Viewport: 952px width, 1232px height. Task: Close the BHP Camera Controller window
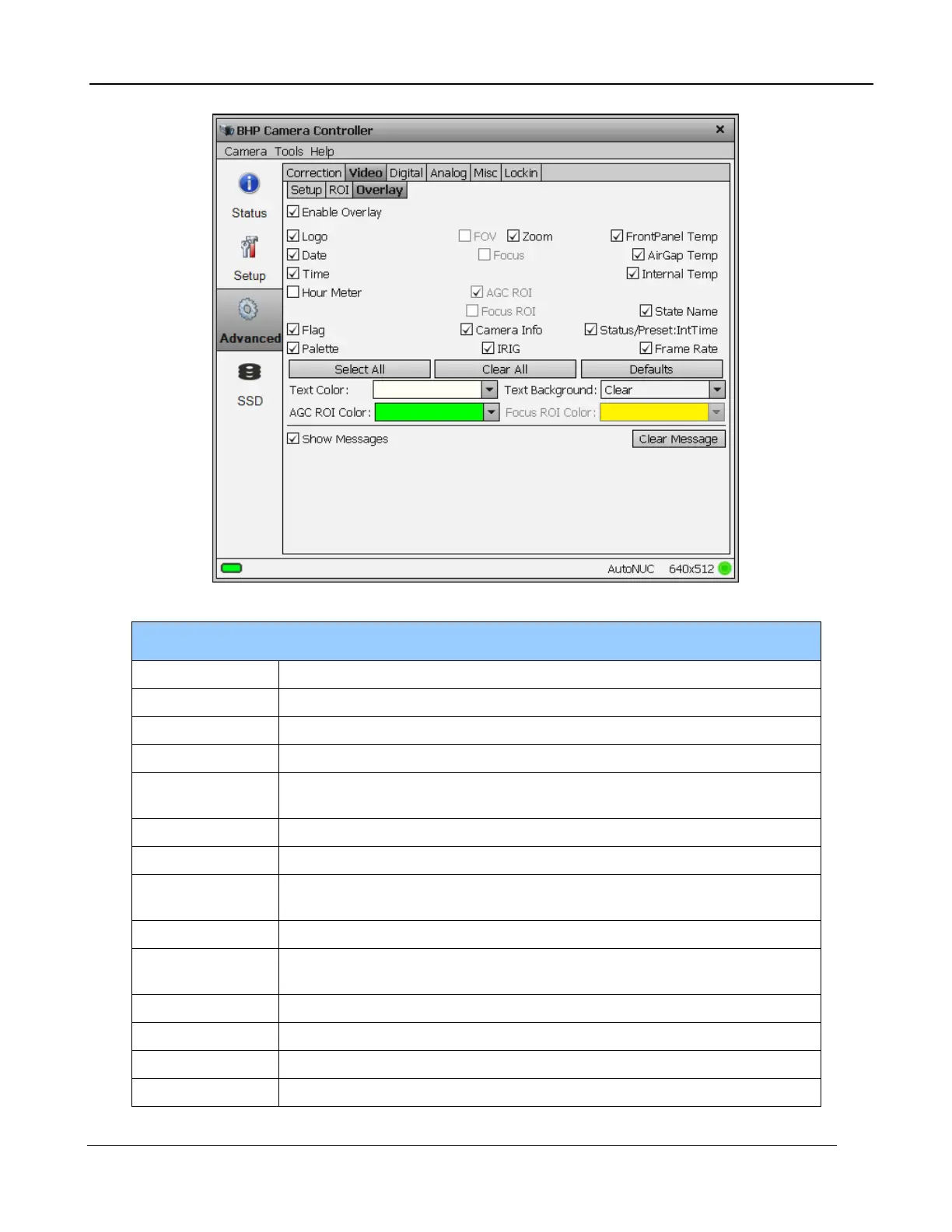point(720,129)
